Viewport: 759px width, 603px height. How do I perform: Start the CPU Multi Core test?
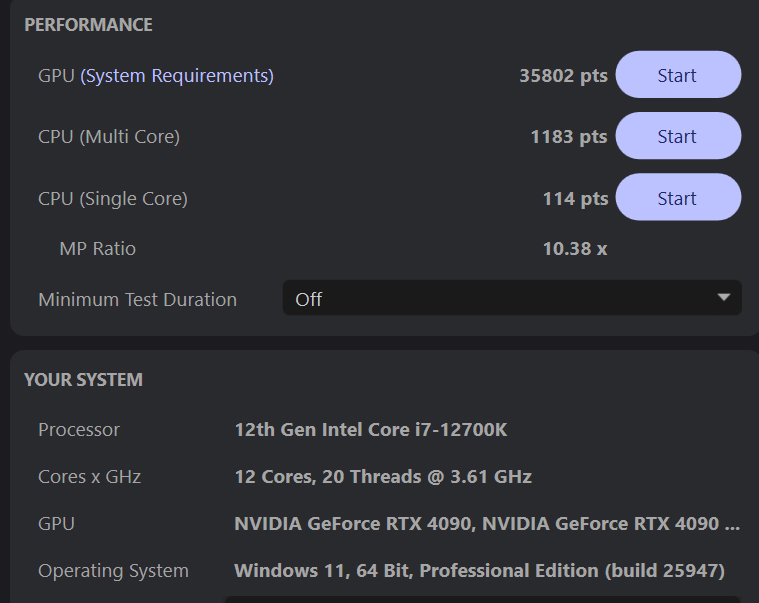point(677,136)
